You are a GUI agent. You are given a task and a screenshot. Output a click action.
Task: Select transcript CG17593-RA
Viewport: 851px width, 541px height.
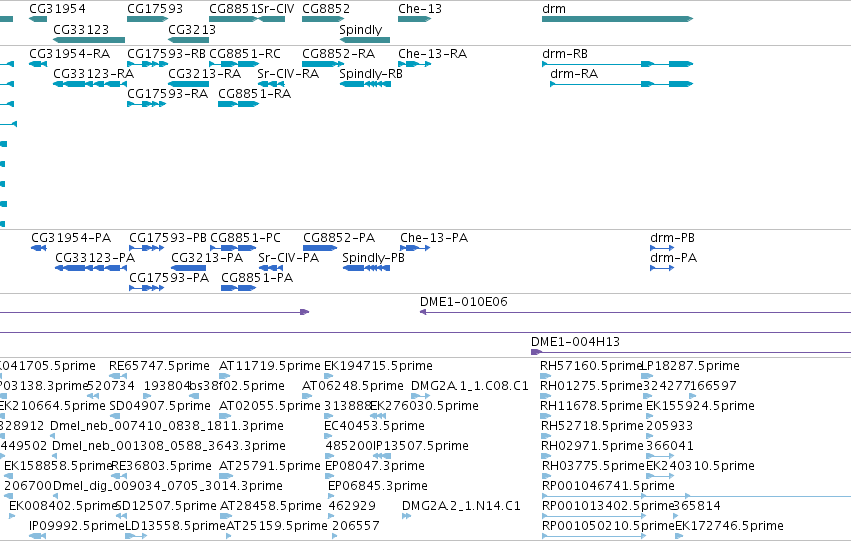(x=147, y=104)
